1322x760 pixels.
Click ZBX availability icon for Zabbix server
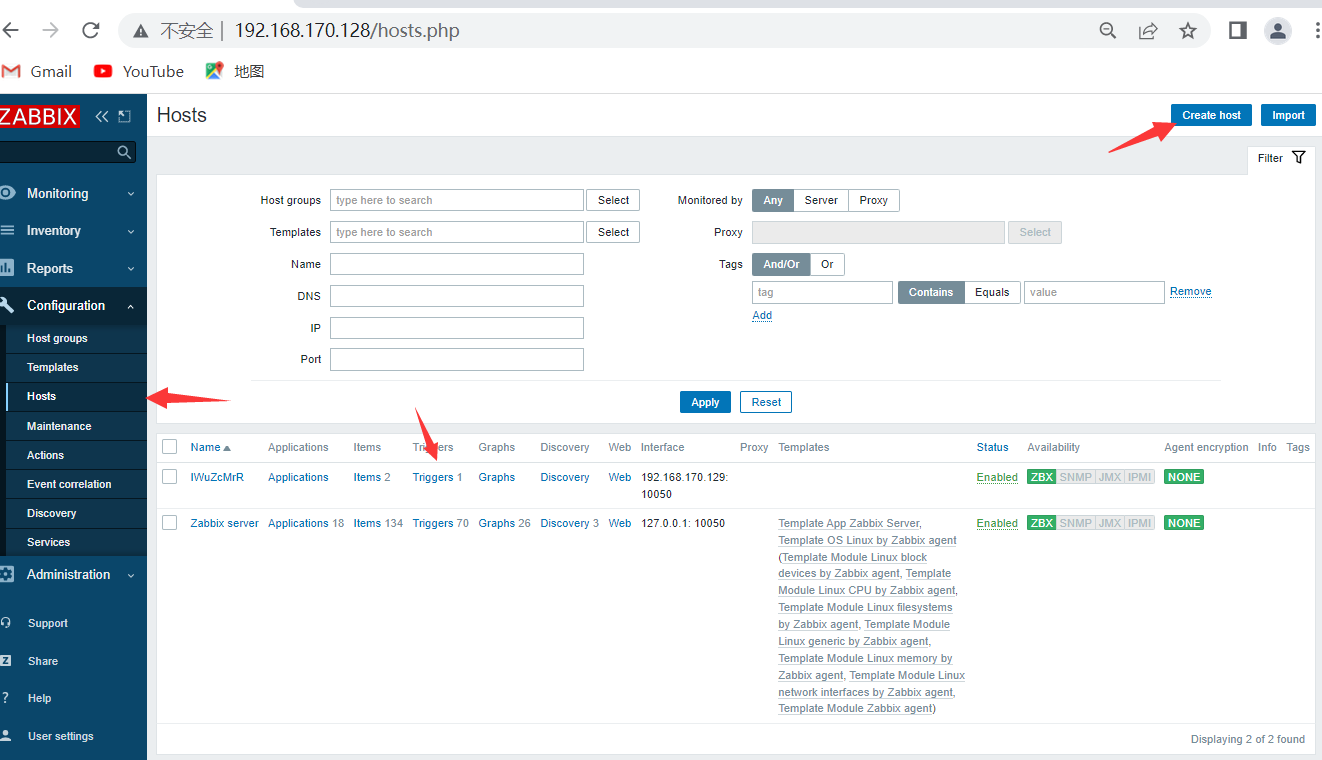point(1042,523)
